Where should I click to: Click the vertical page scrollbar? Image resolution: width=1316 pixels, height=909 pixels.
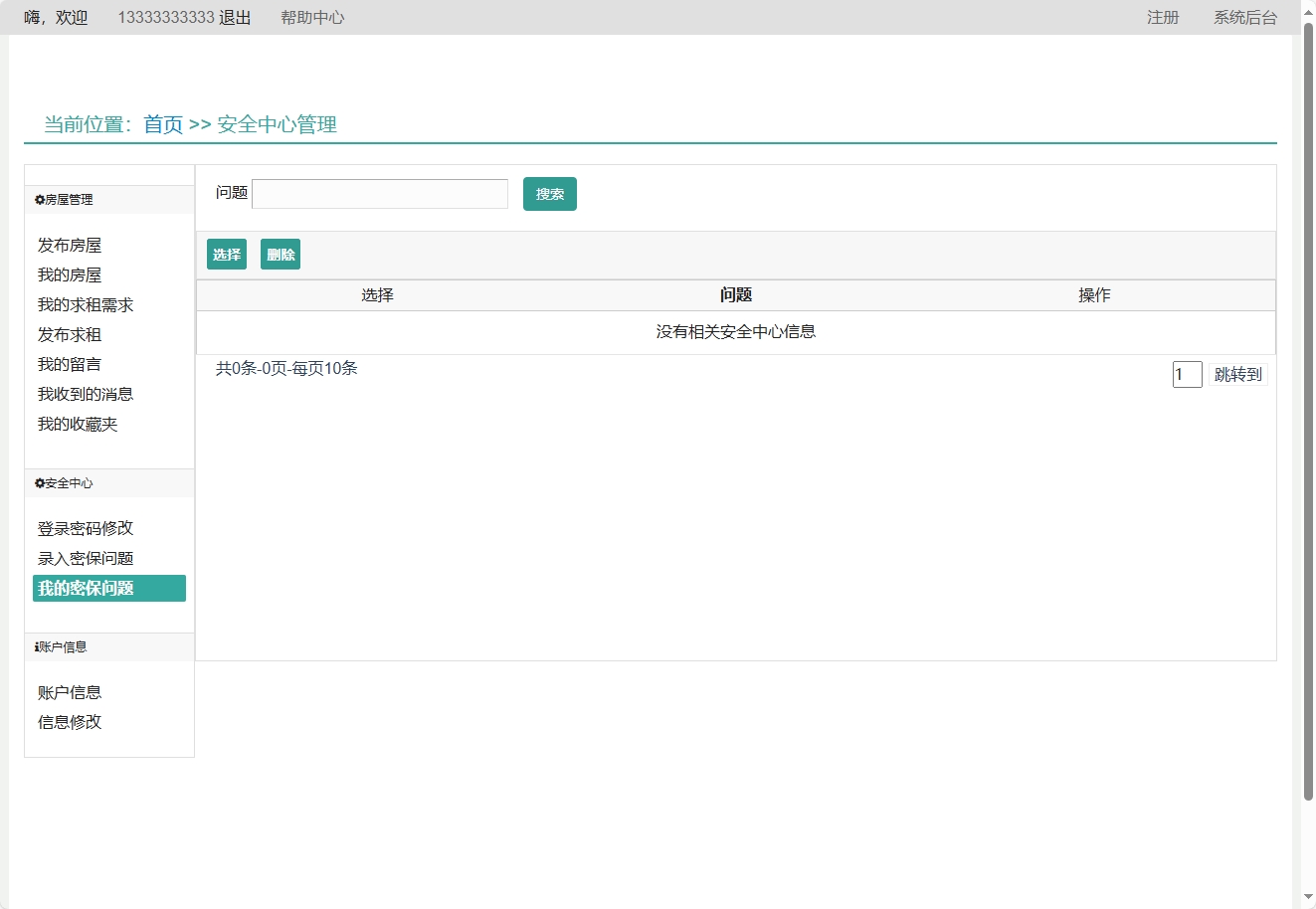pyautogui.click(x=1308, y=398)
